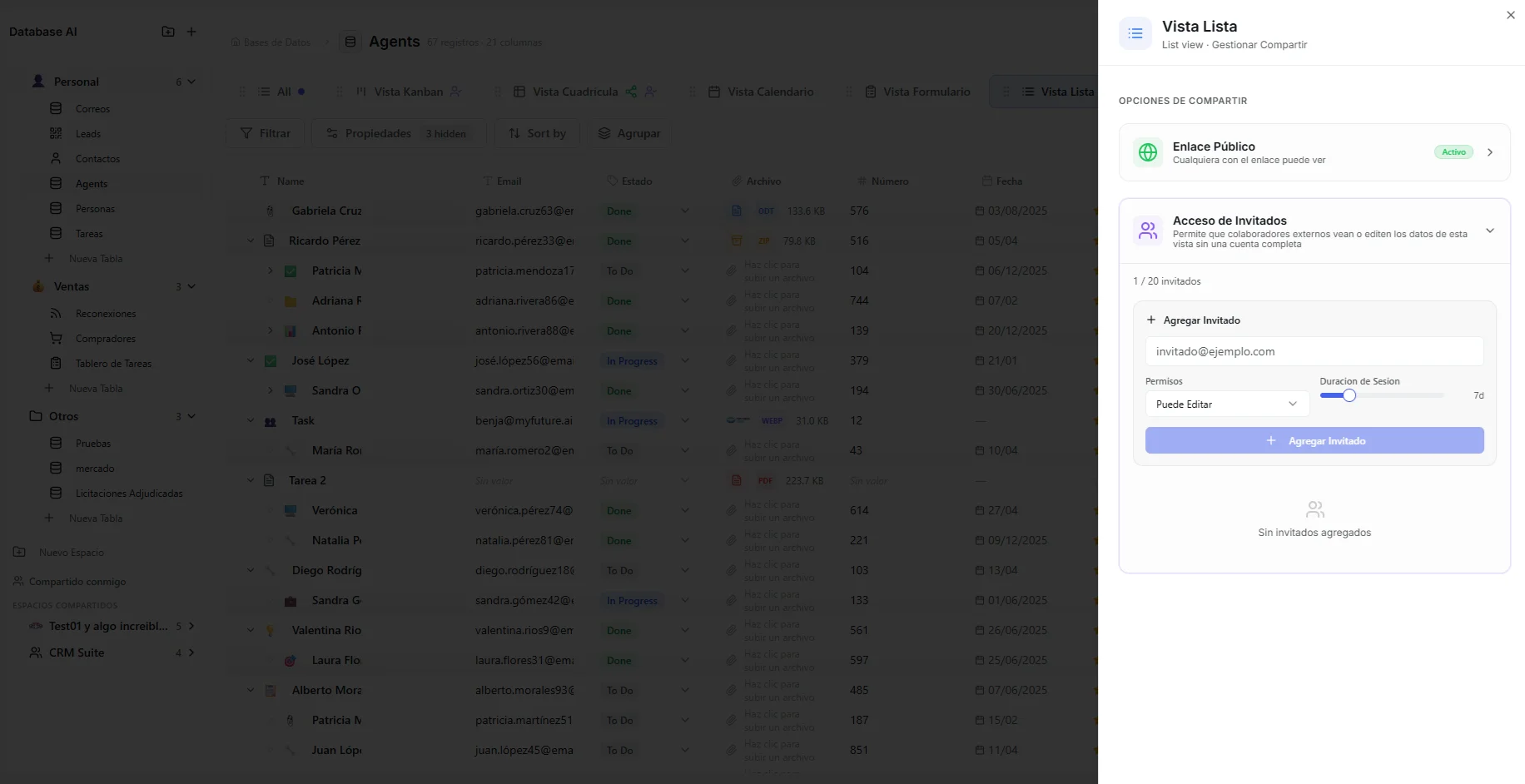Screen dimensions: 1525x784
Task: Click the share icon on Vista Cuadricula tab
Action: pyautogui.click(x=631, y=92)
